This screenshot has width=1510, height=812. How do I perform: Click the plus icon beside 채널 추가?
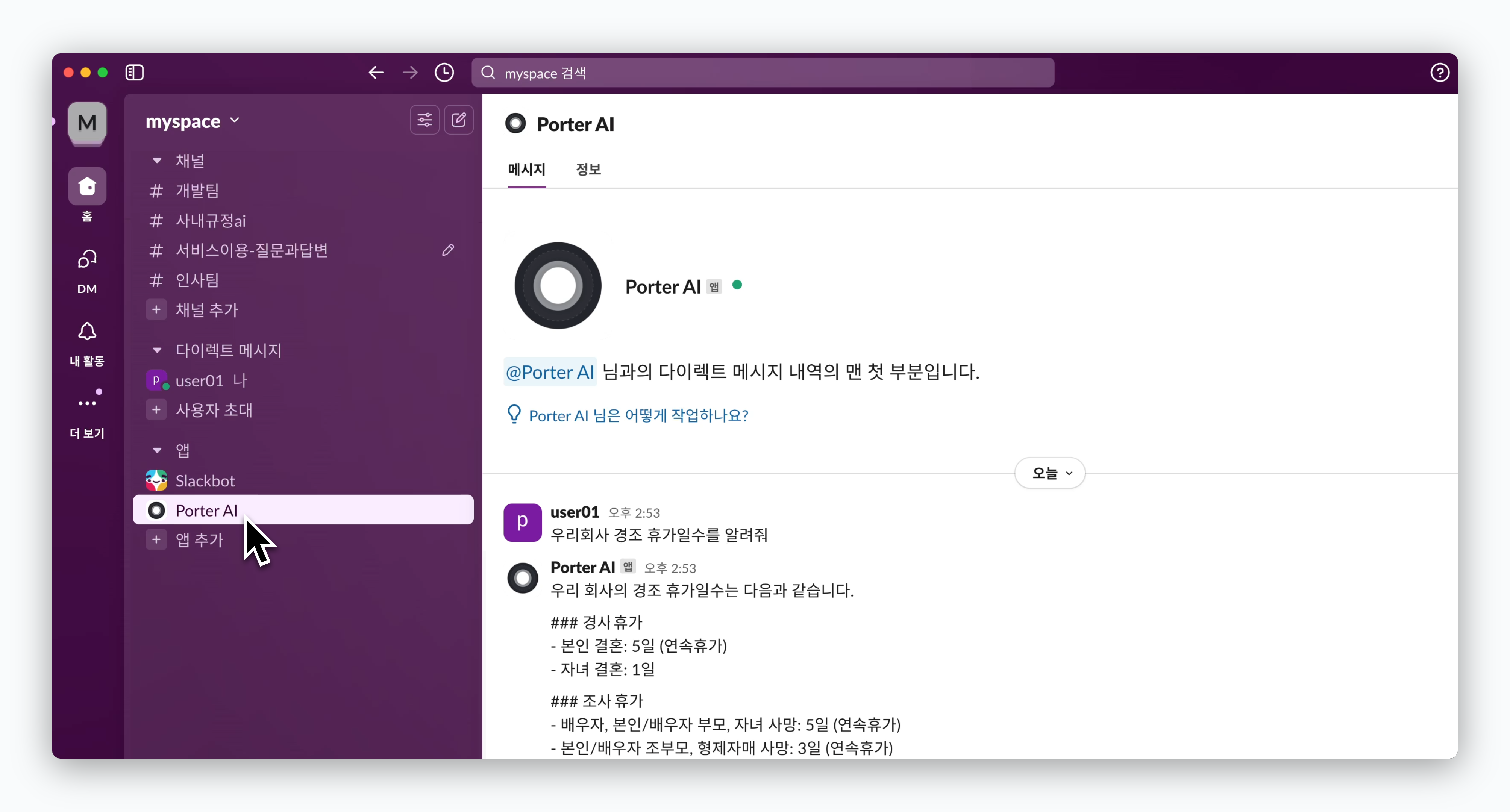(156, 309)
